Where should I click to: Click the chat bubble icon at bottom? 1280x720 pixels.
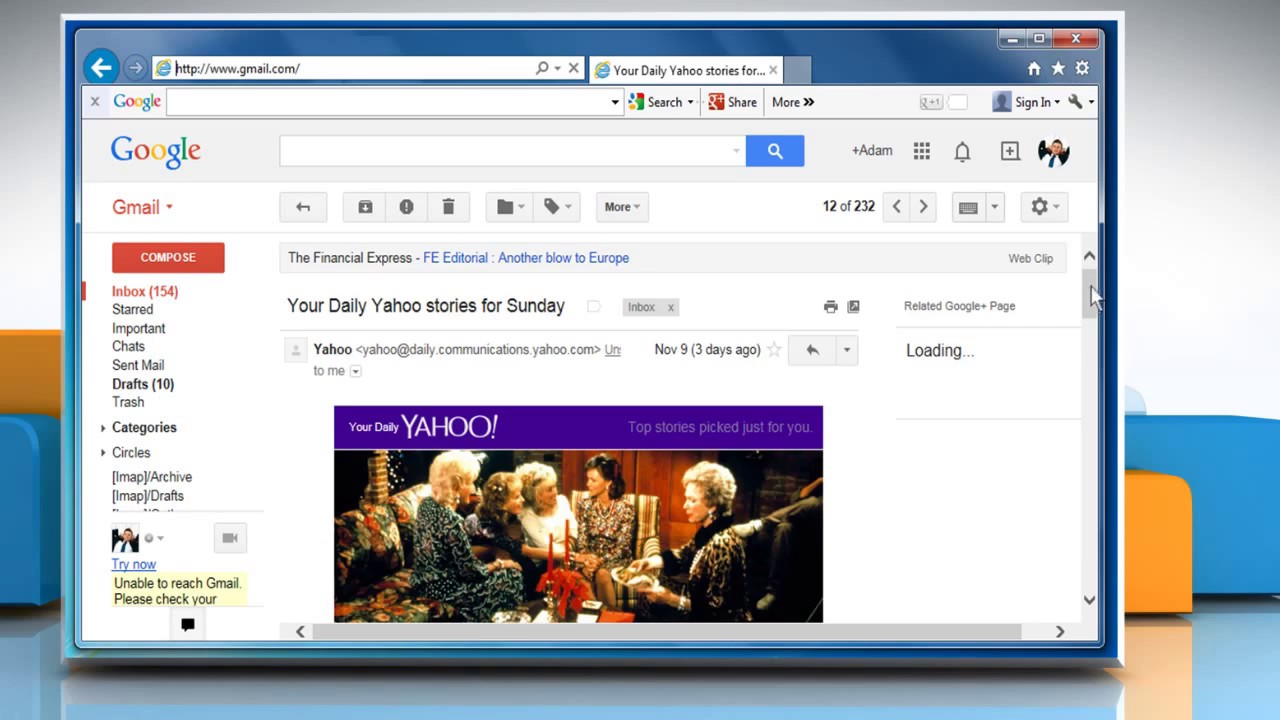pos(187,625)
